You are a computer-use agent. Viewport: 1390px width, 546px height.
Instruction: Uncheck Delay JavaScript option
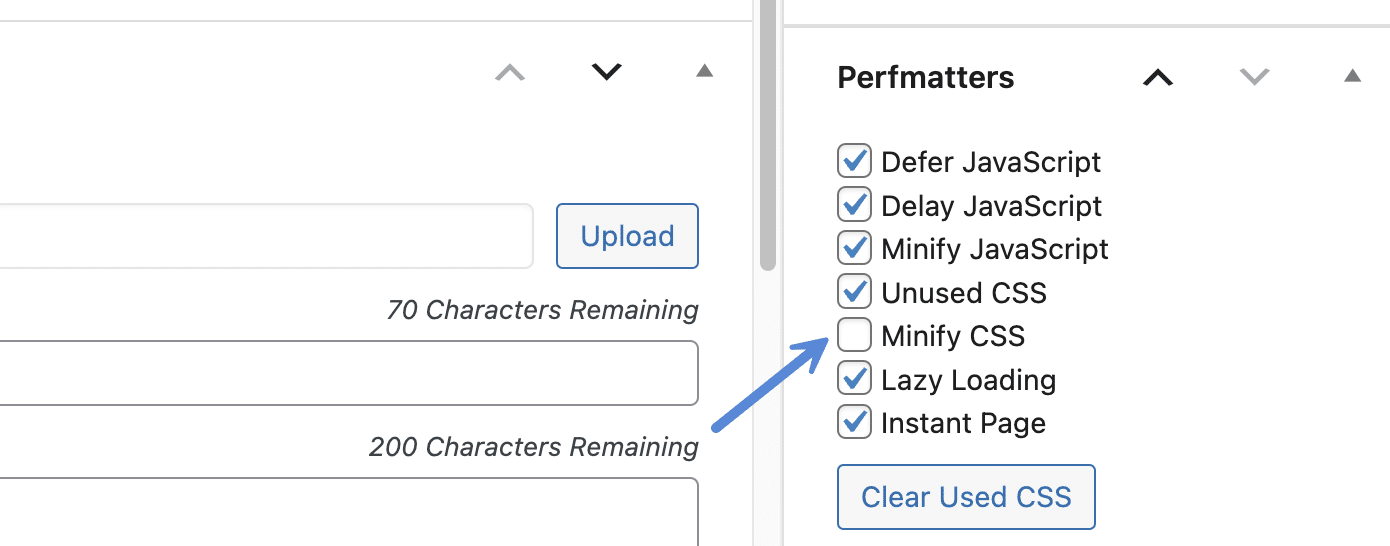click(x=854, y=205)
